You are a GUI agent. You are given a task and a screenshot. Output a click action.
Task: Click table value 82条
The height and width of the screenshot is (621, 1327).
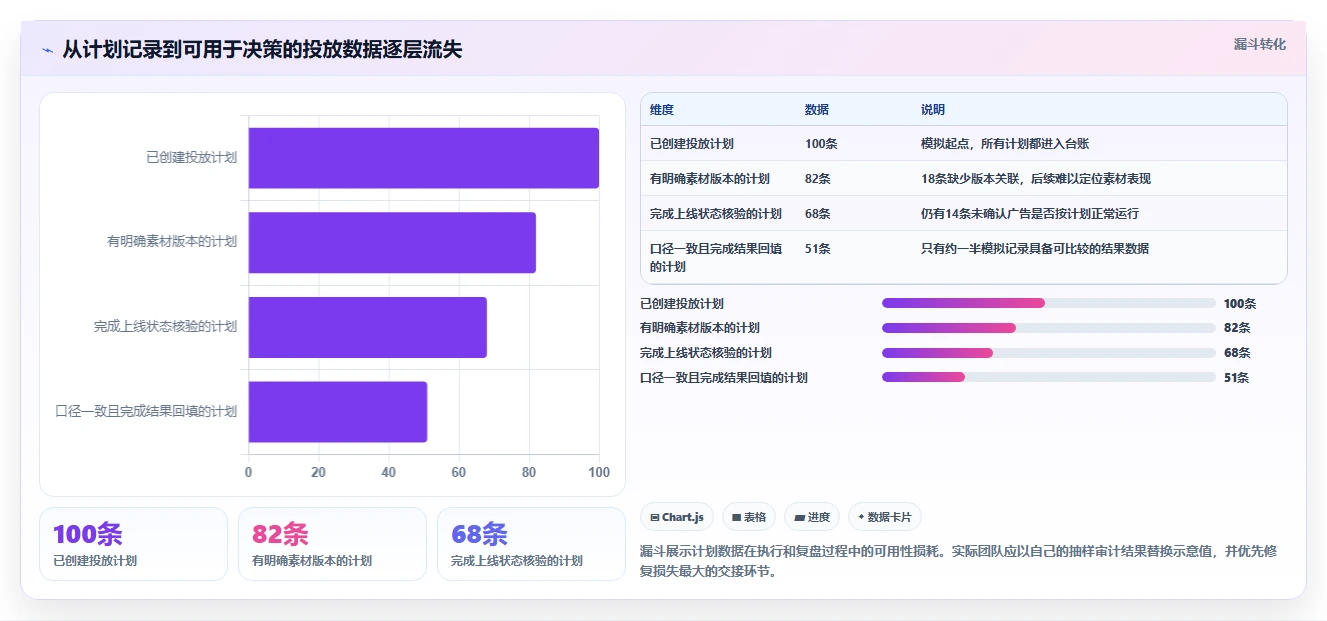pyautogui.click(x=818, y=179)
